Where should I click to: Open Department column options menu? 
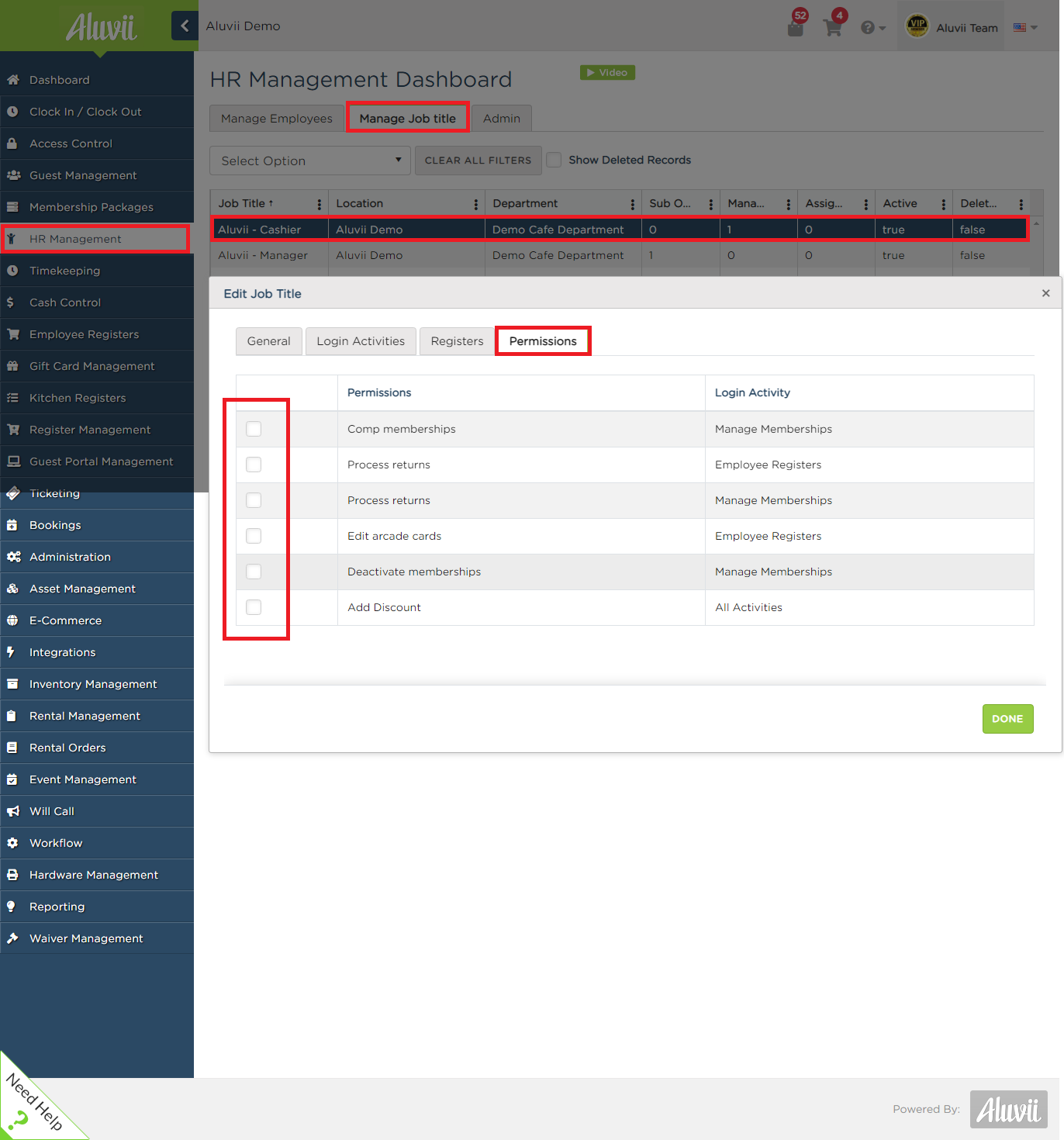[x=633, y=204]
